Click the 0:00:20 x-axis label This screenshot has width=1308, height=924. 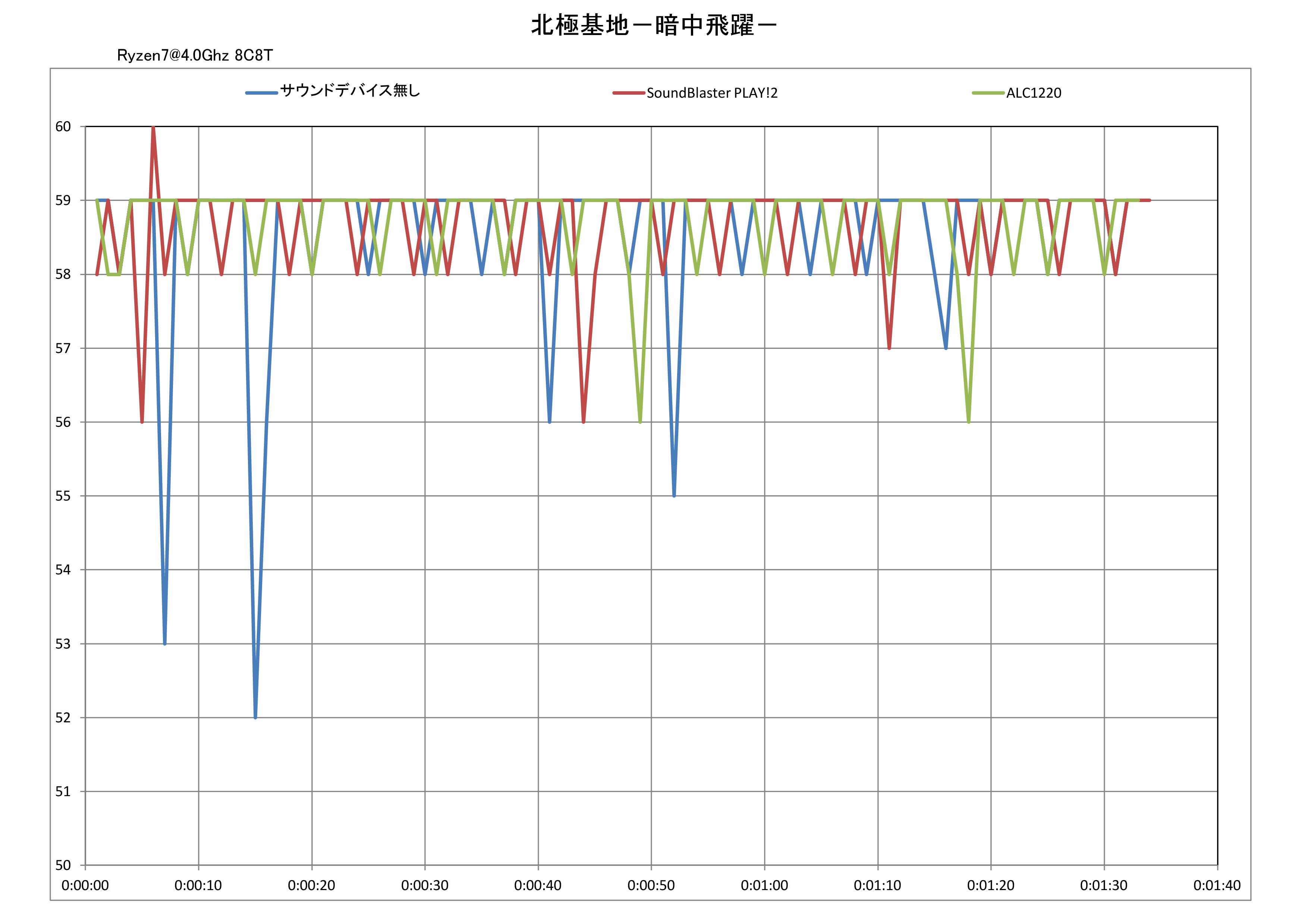pyautogui.click(x=311, y=886)
